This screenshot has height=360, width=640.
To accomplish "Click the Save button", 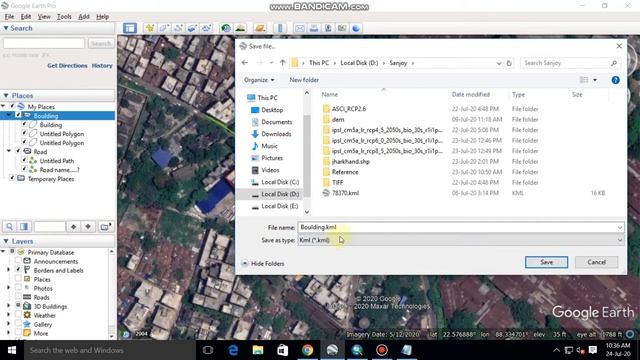I will click(546, 262).
